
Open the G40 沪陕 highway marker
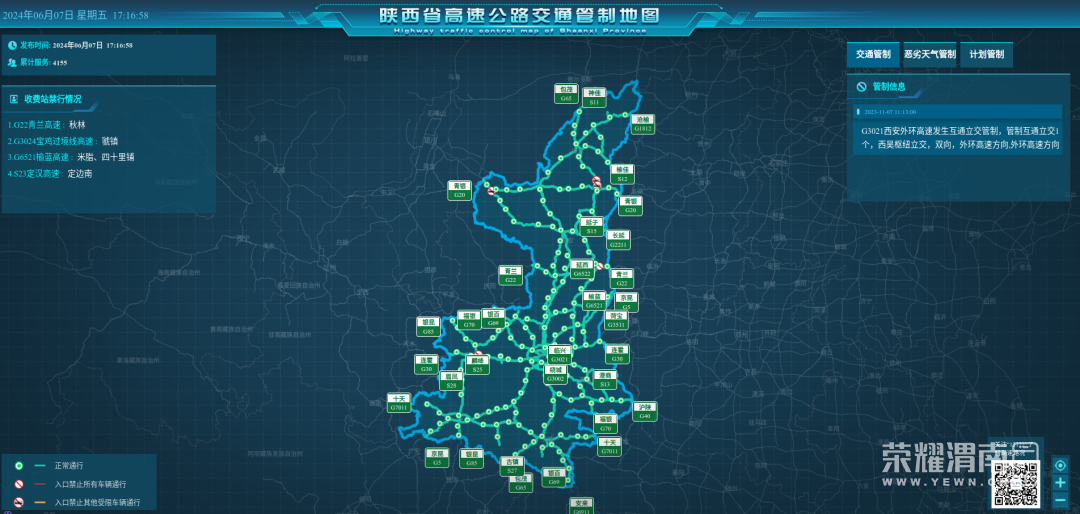pyautogui.click(x=645, y=411)
